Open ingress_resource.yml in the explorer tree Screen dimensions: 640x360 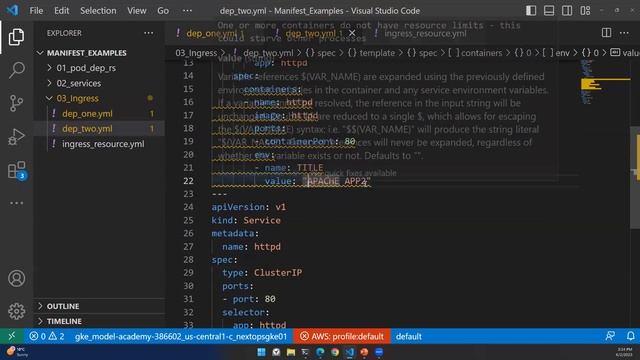coord(103,144)
